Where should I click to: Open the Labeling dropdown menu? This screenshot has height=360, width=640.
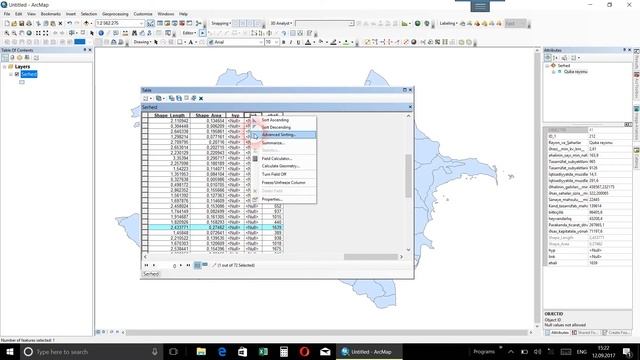449,24
